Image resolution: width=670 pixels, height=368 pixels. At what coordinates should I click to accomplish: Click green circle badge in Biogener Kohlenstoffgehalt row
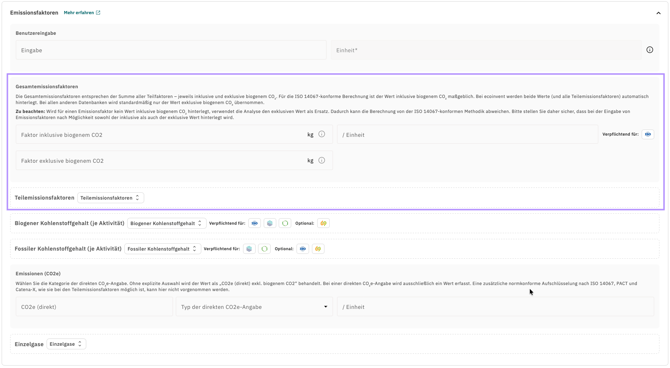(x=285, y=223)
